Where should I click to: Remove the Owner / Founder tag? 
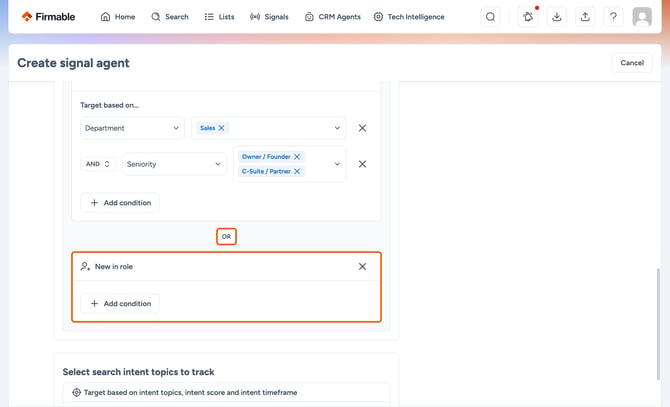297,157
